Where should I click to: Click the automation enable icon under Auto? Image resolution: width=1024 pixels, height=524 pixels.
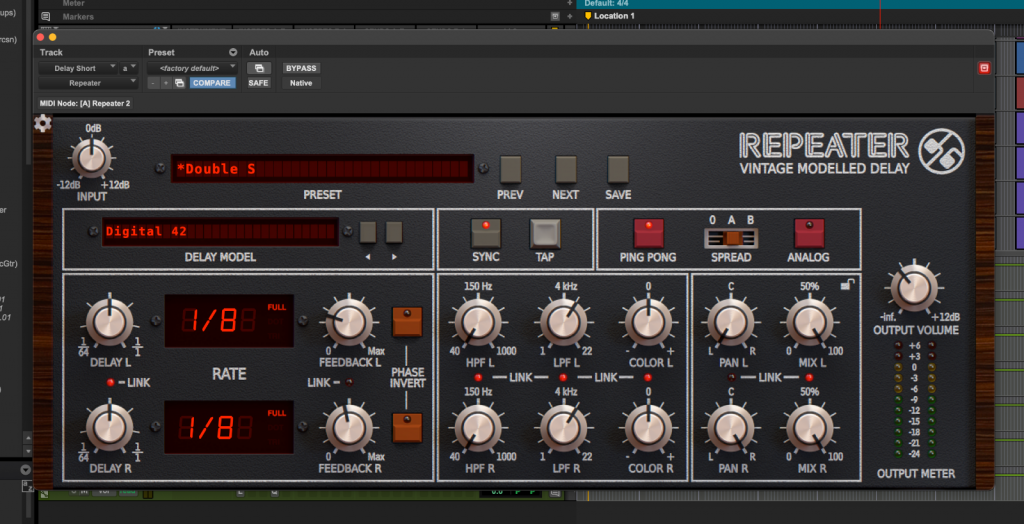[x=259, y=68]
